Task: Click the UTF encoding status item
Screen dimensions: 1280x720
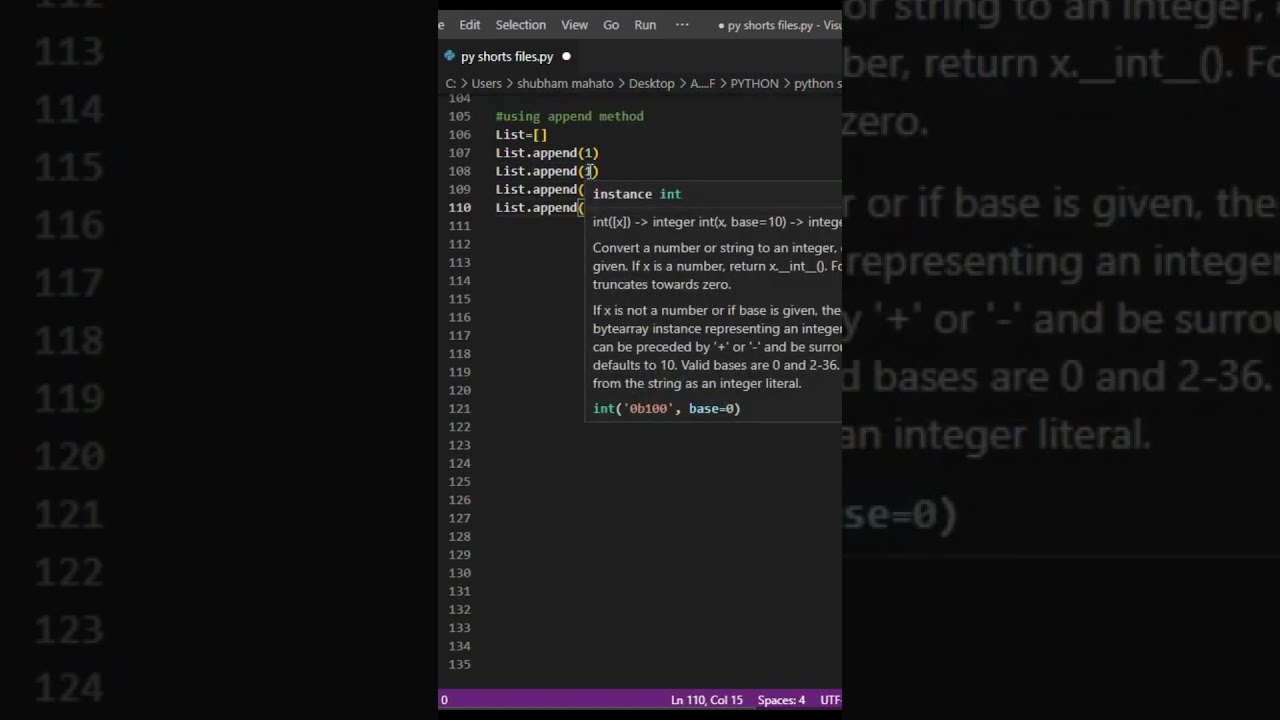Action: [x=830, y=700]
